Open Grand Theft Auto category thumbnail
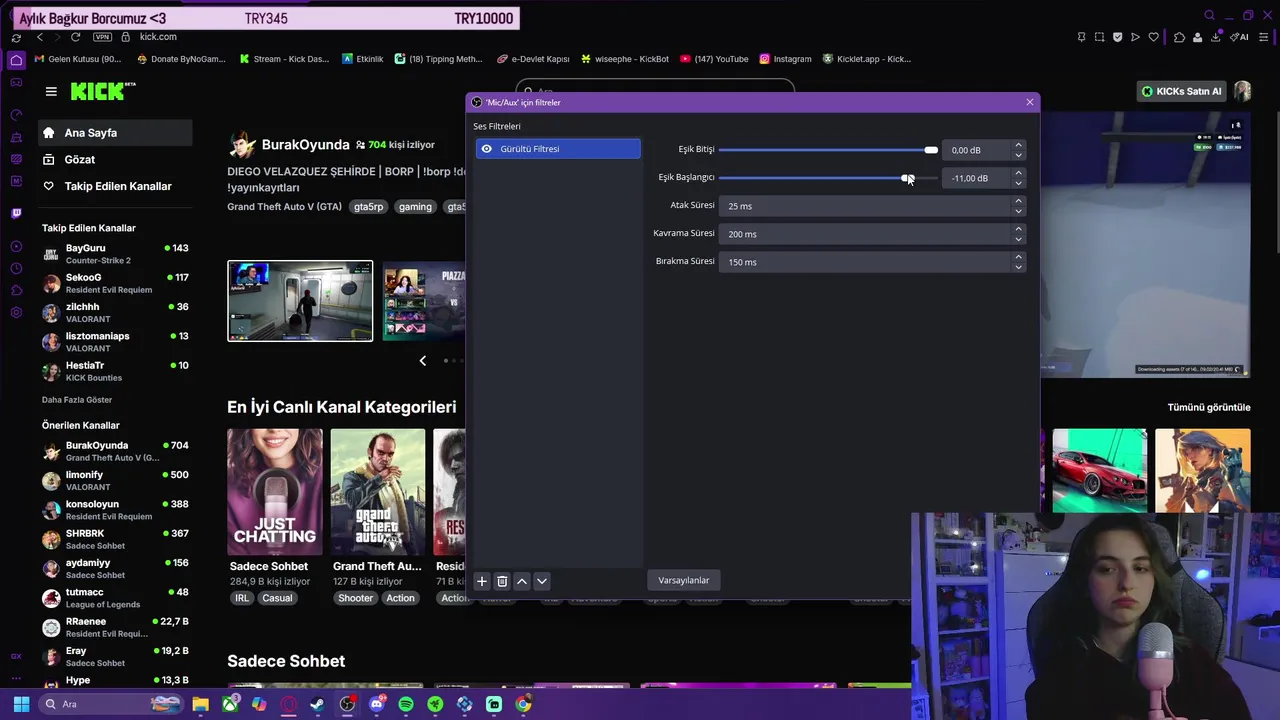Viewport: 1280px width, 720px height. [x=378, y=492]
